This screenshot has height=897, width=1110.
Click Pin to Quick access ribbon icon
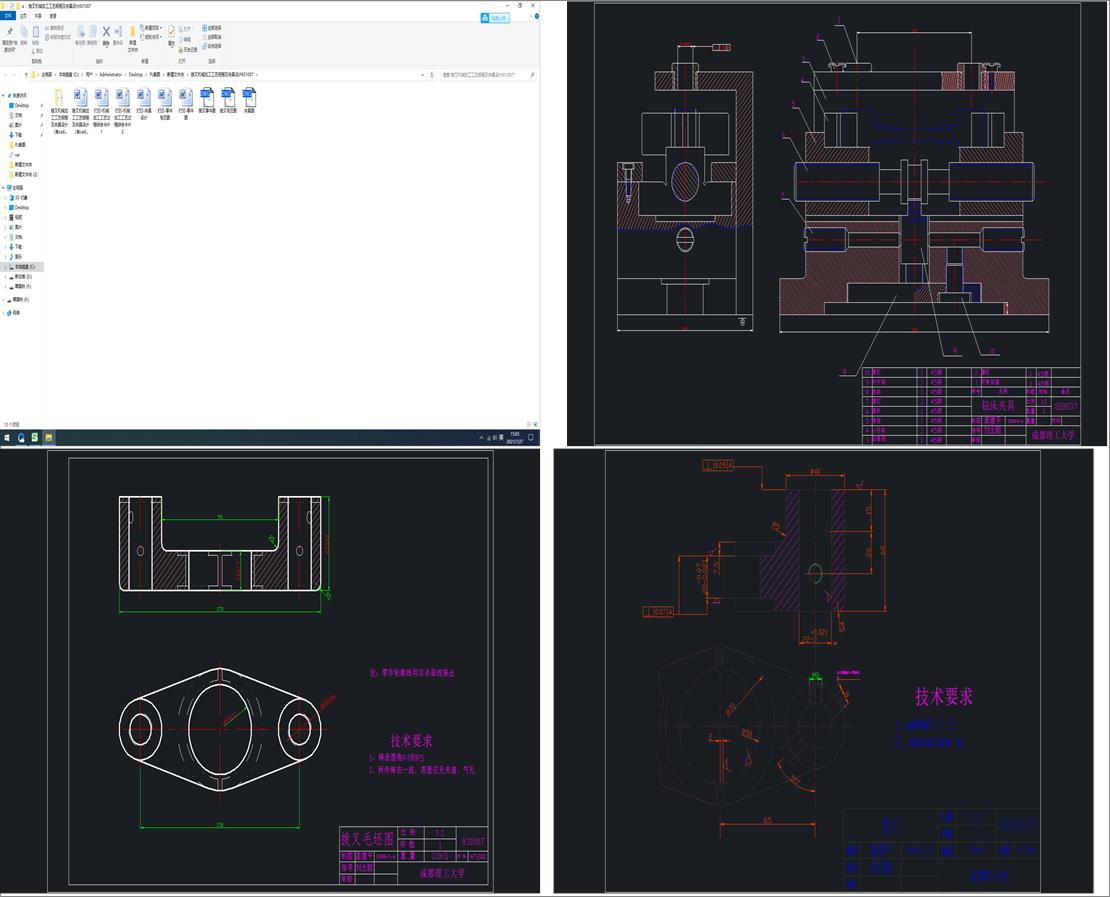[10, 32]
